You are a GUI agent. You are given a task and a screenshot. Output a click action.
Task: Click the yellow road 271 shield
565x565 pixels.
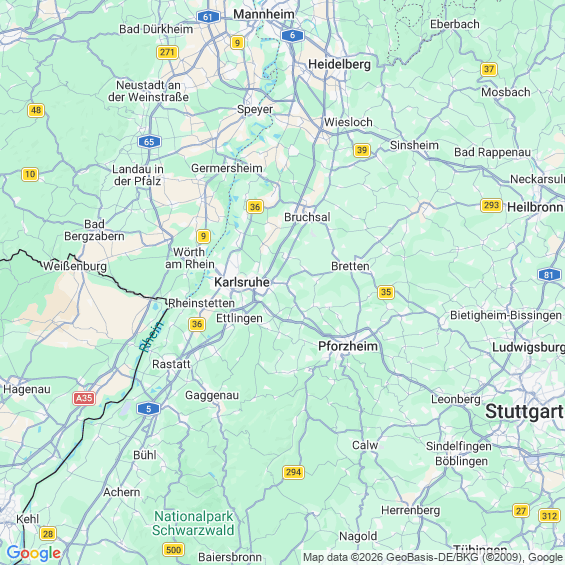(167, 52)
